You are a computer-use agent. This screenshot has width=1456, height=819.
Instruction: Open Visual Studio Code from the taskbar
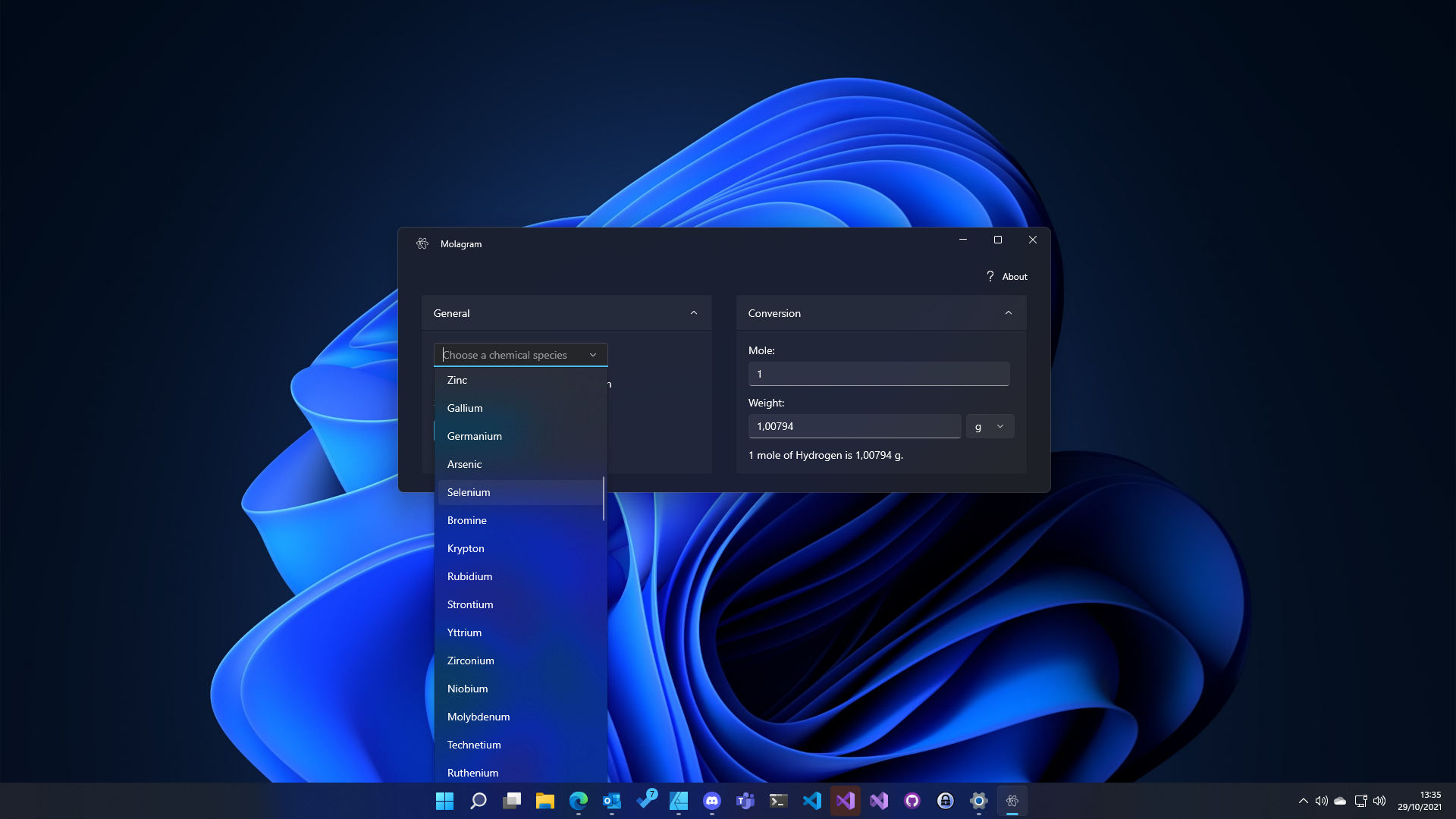pos(812,801)
